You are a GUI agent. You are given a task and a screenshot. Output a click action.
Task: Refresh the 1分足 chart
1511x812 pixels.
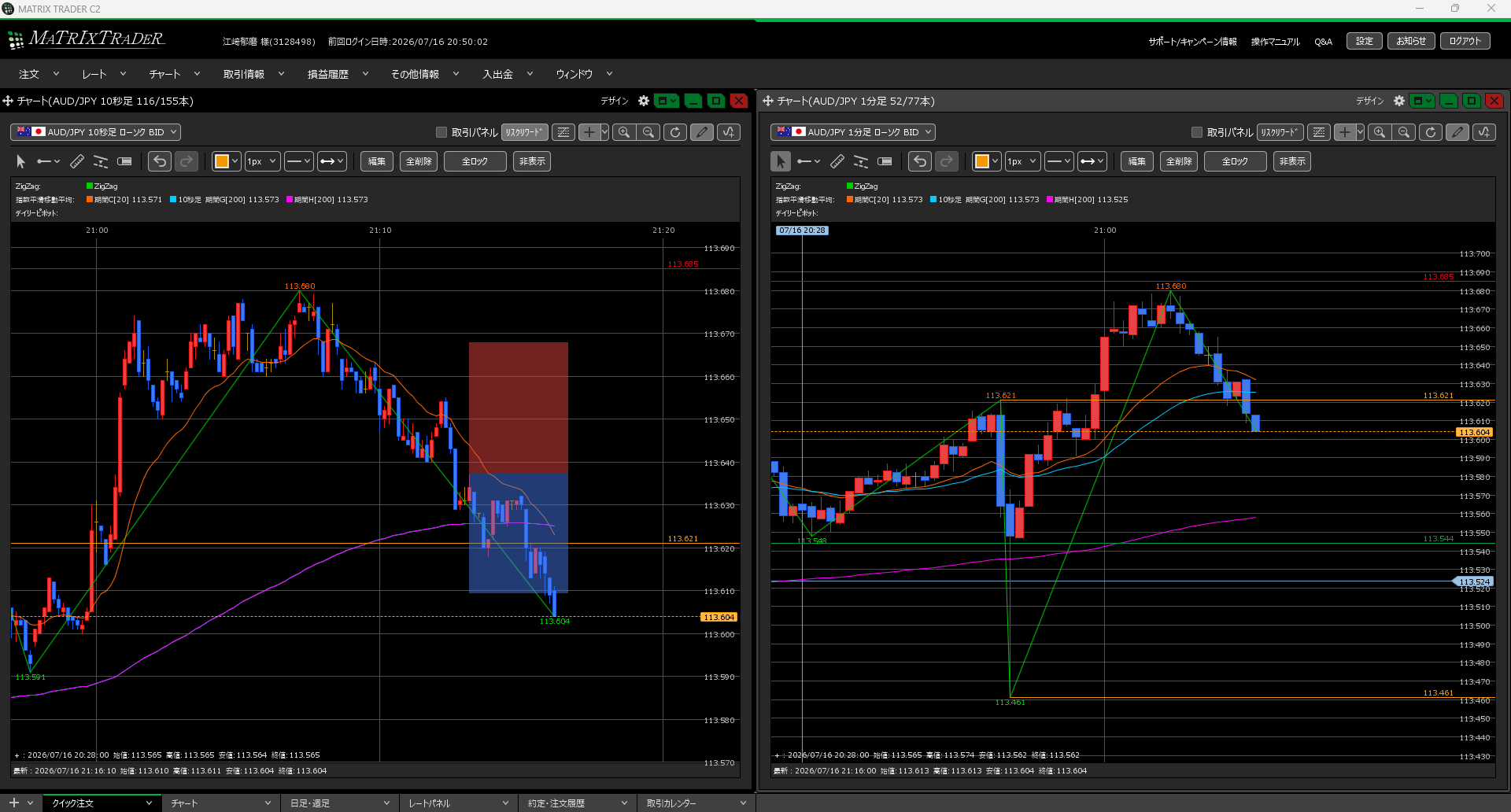(x=1431, y=132)
